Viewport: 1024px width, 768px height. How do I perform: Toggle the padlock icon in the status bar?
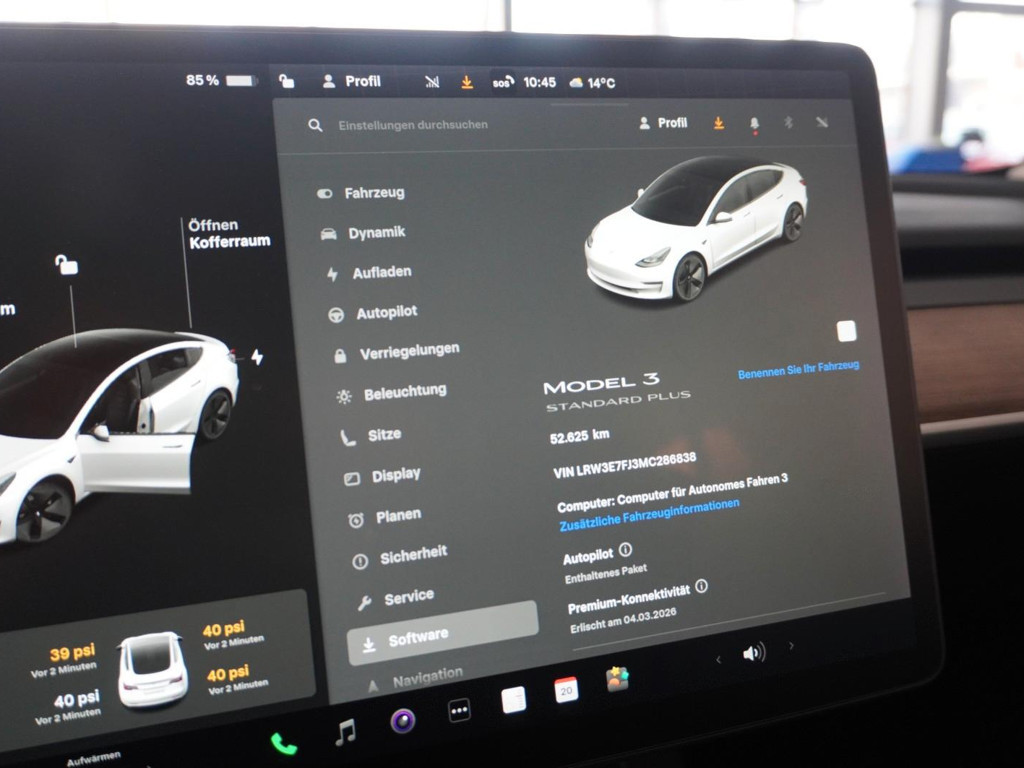[x=285, y=81]
